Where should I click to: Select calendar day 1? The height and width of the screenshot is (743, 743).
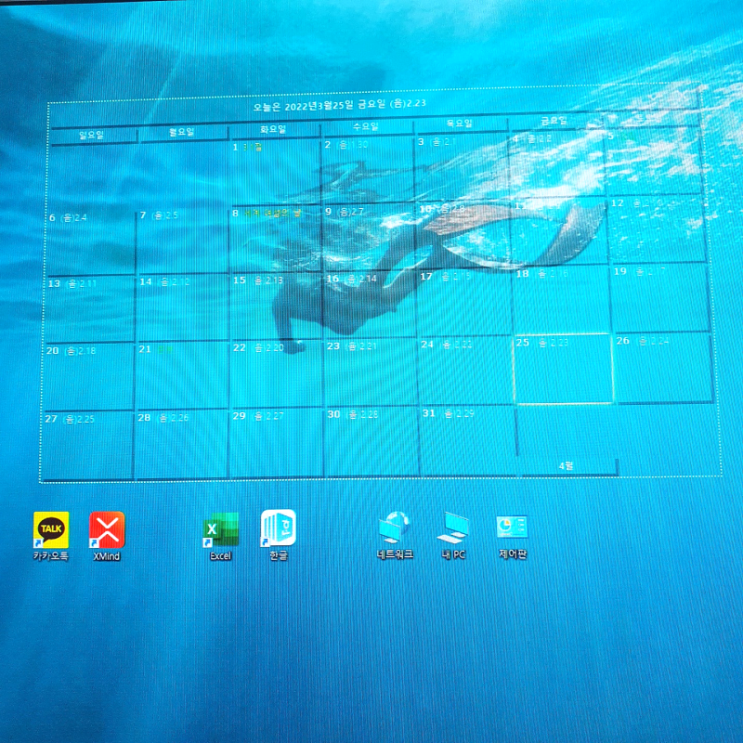tap(274, 172)
